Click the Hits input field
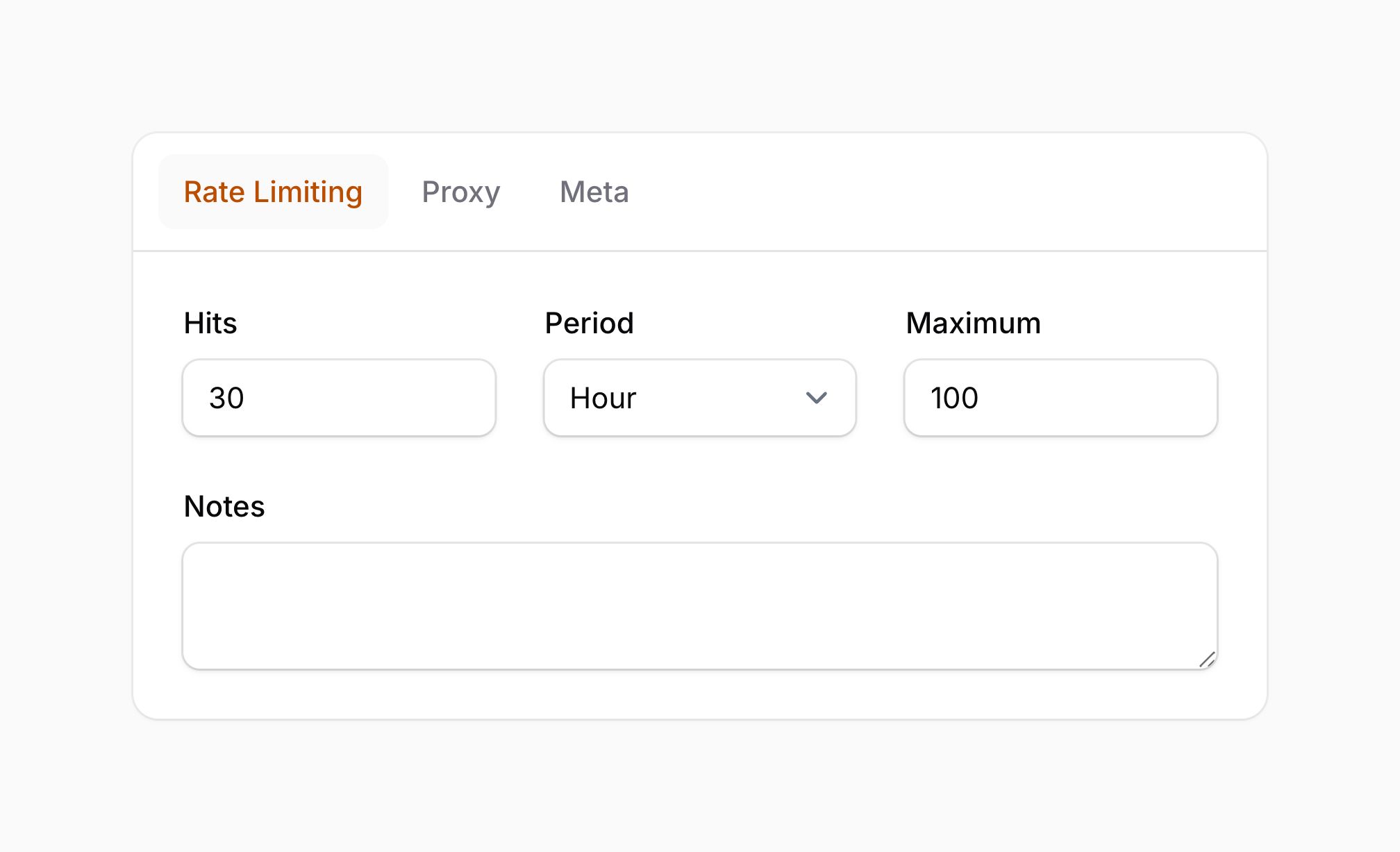The width and height of the screenshot is (1400, 852). [339, 398]
